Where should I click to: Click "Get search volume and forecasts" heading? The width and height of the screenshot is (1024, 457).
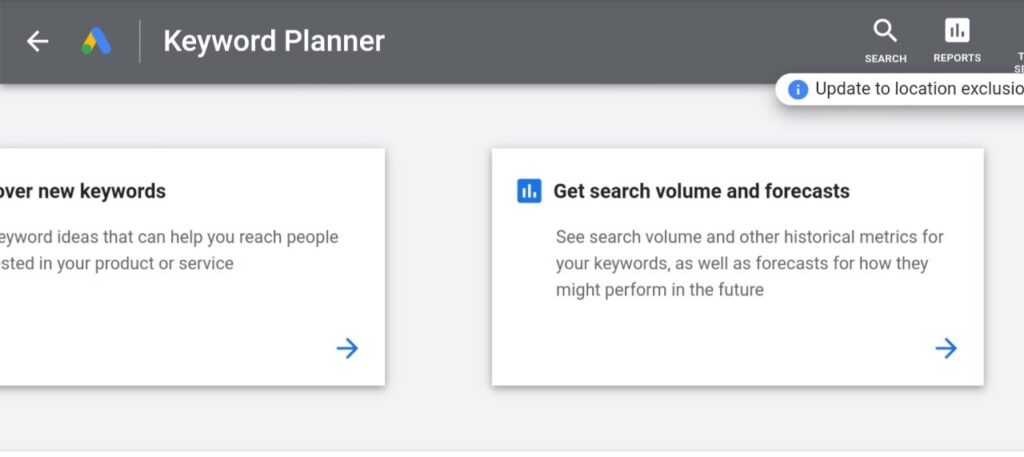(x=701, y=191)
